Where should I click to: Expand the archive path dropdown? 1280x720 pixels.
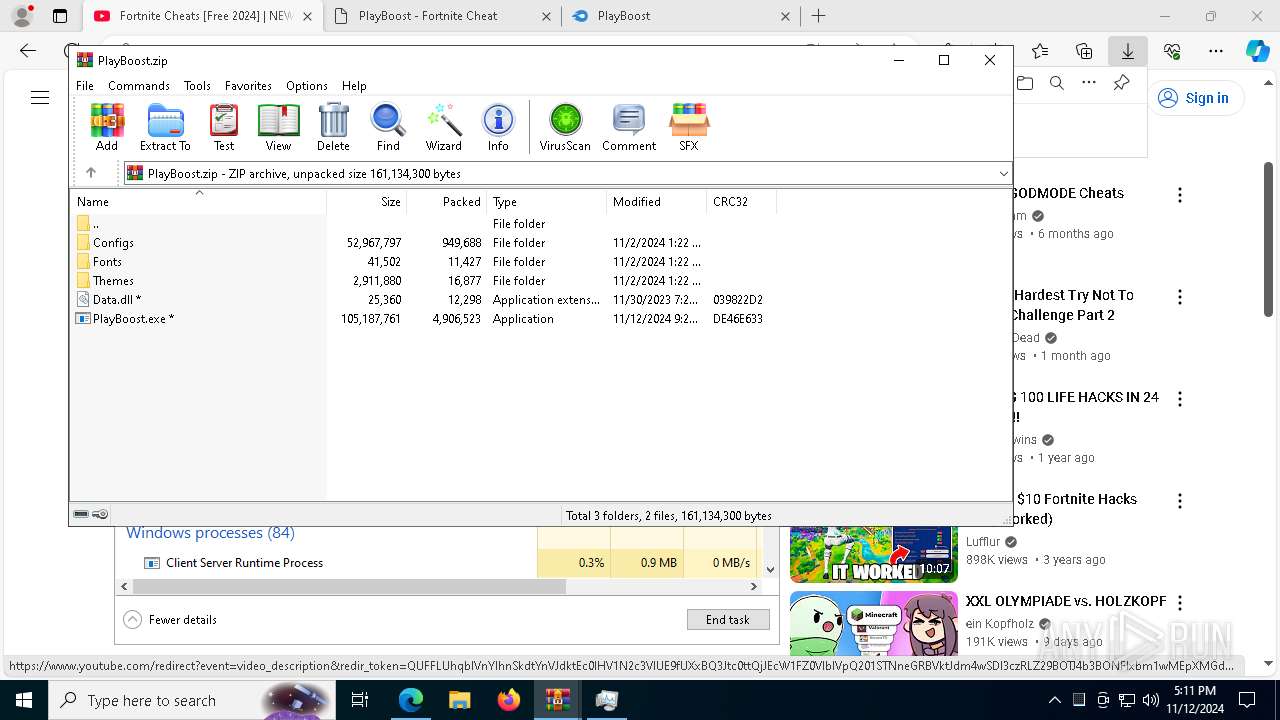pyautogui.click(x=1003, y=174)
